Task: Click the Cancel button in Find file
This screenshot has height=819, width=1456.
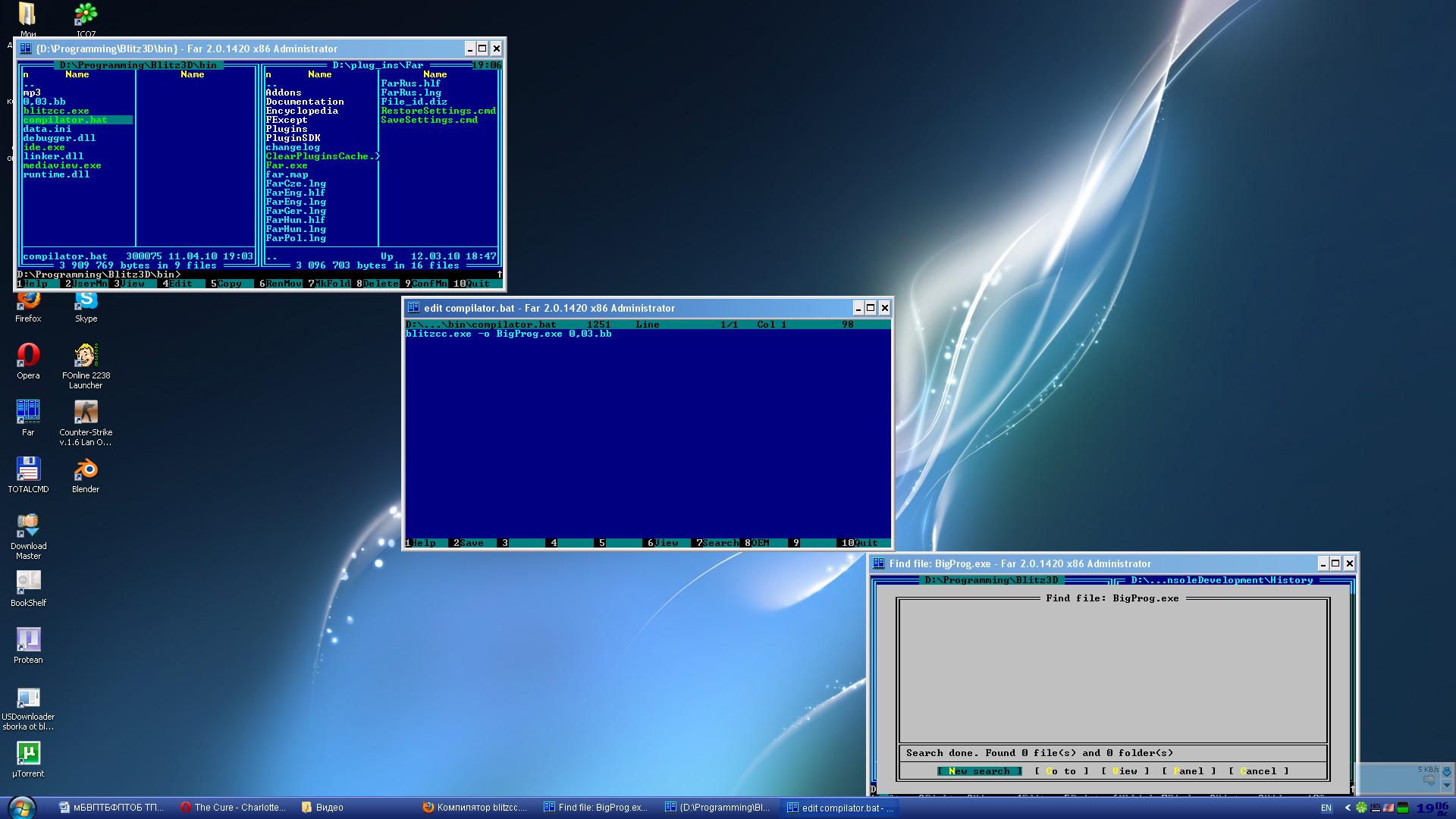Action: [x=1258, y=771]
